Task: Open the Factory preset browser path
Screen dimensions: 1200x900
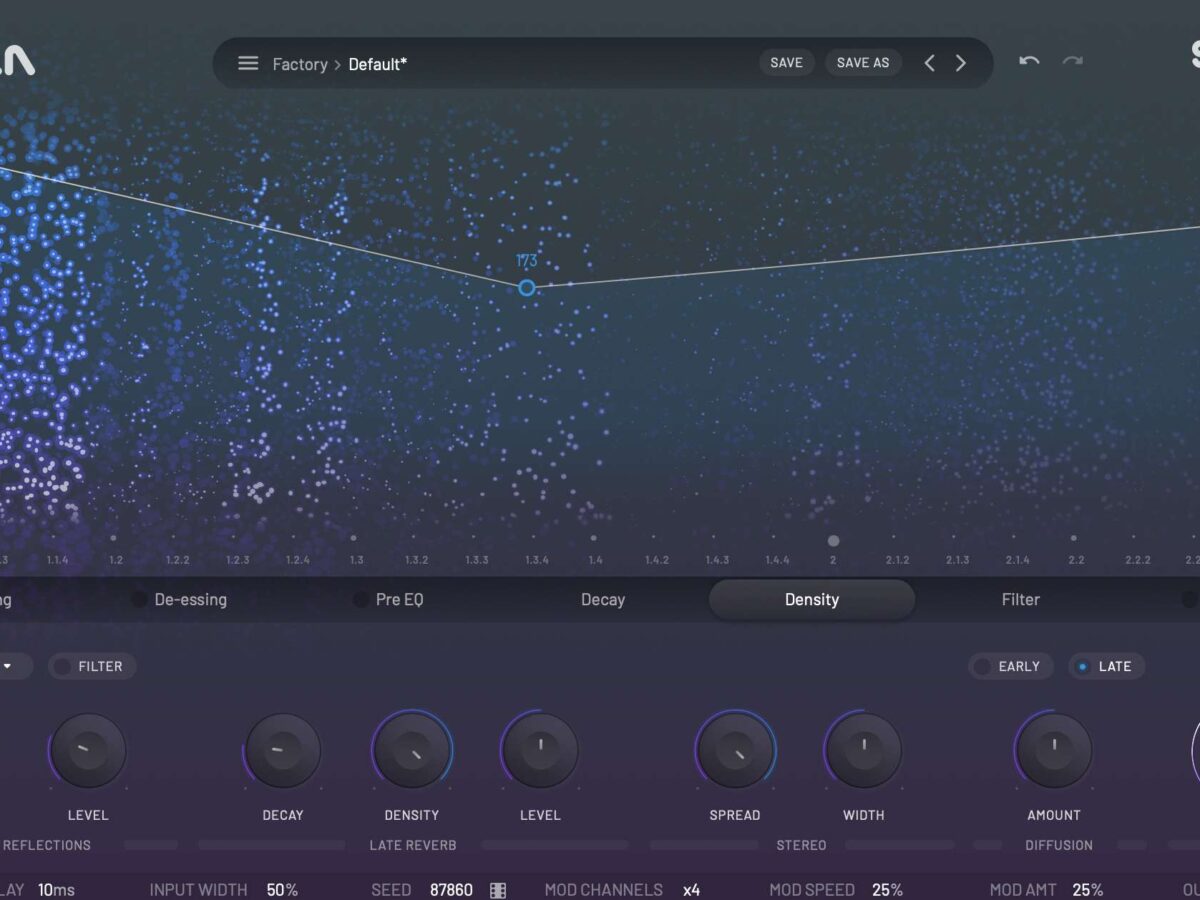Action: (299, 64)
